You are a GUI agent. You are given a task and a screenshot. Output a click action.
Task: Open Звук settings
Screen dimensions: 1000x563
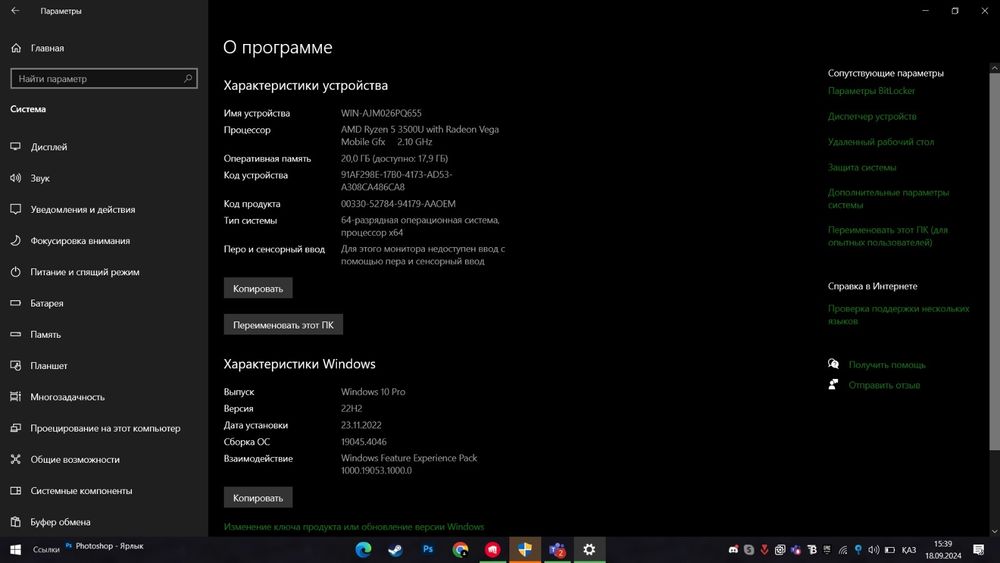[x=31, y=178]
